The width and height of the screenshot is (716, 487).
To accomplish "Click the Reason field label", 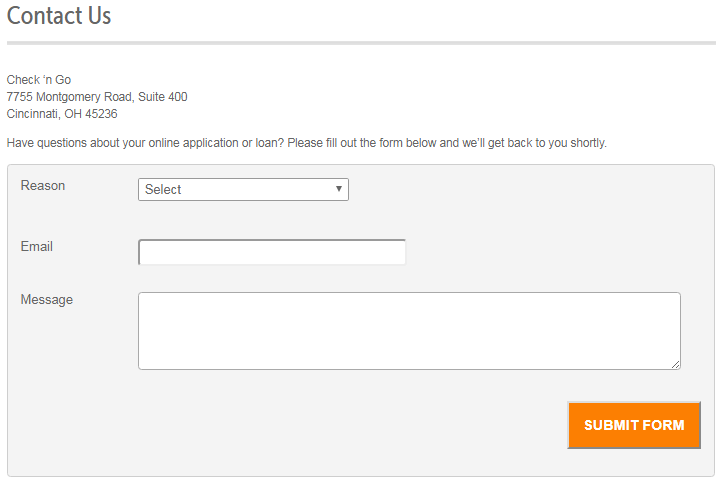I will click(43, 186).
